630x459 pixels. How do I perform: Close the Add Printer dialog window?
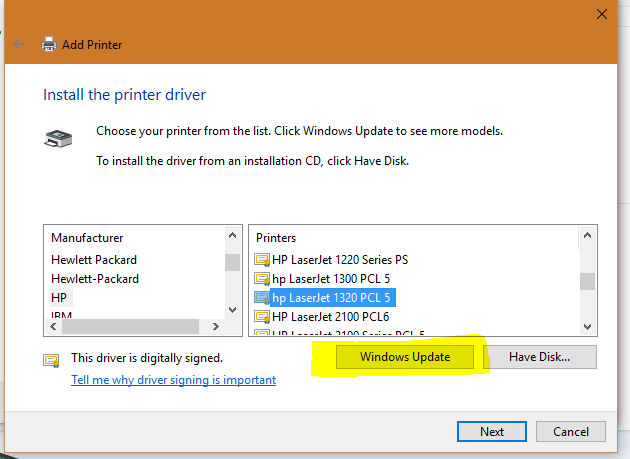coord(602,14)
